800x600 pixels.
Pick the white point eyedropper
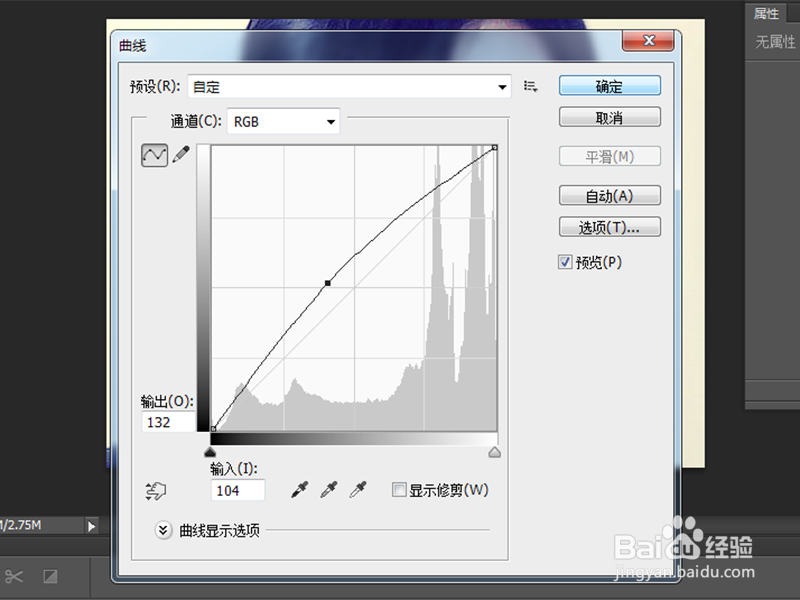[358, 490]
